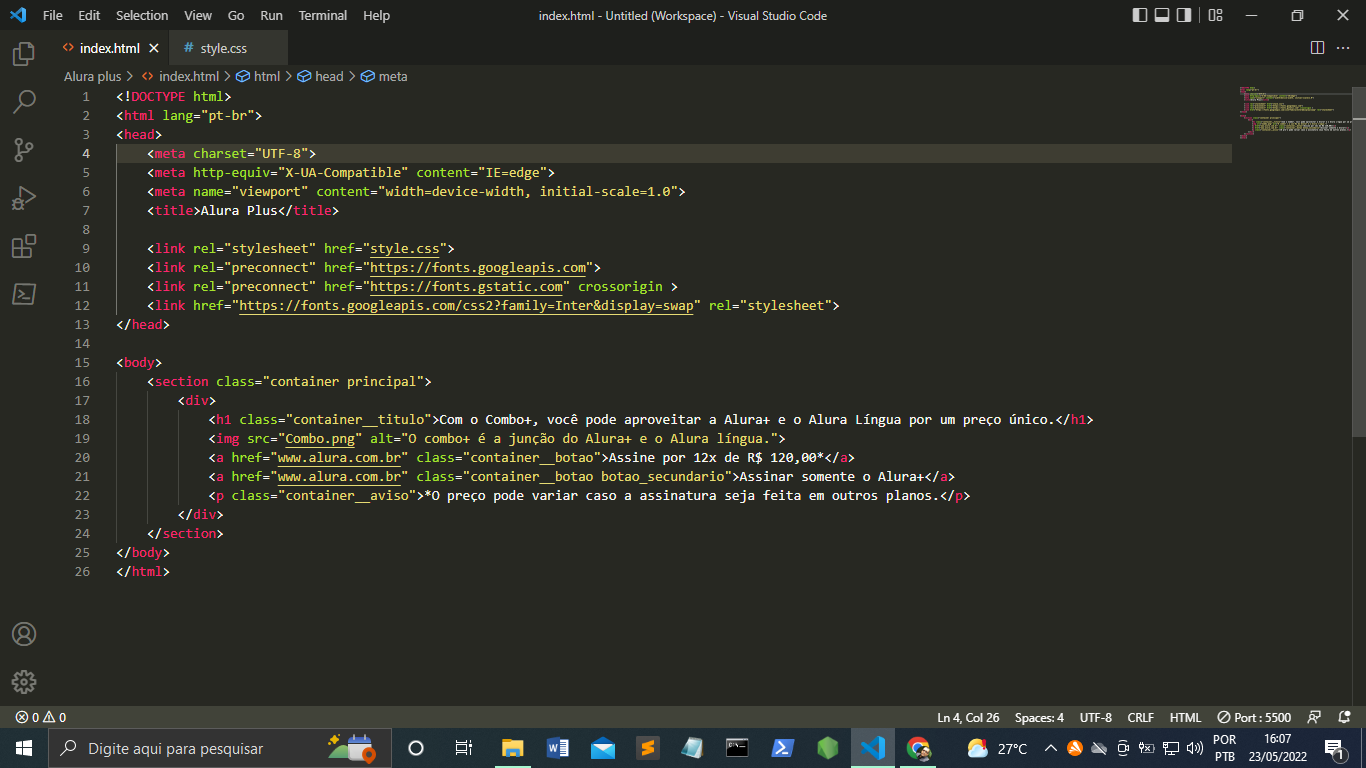1366x768 pixels.
Task: Change the HTML language mode
Action: (1185, 717)
